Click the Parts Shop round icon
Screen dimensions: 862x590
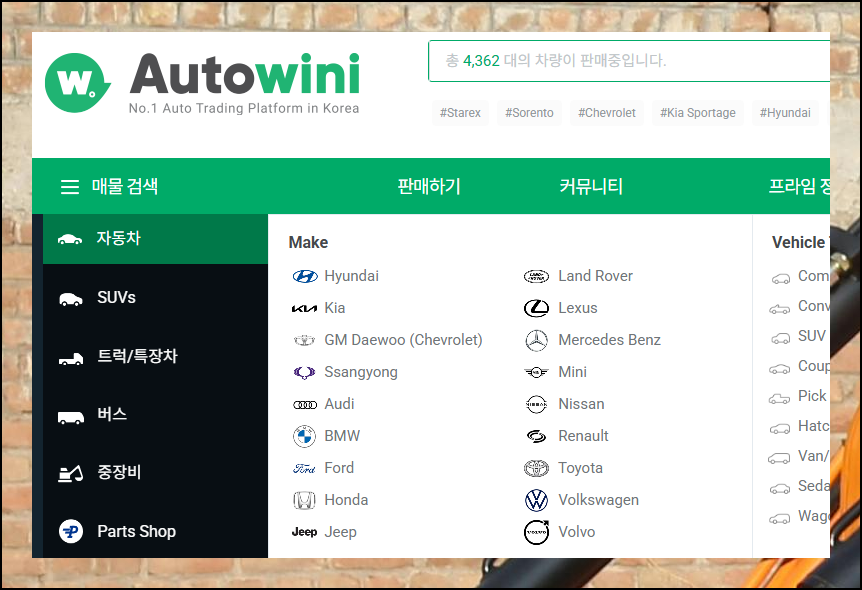71,531
